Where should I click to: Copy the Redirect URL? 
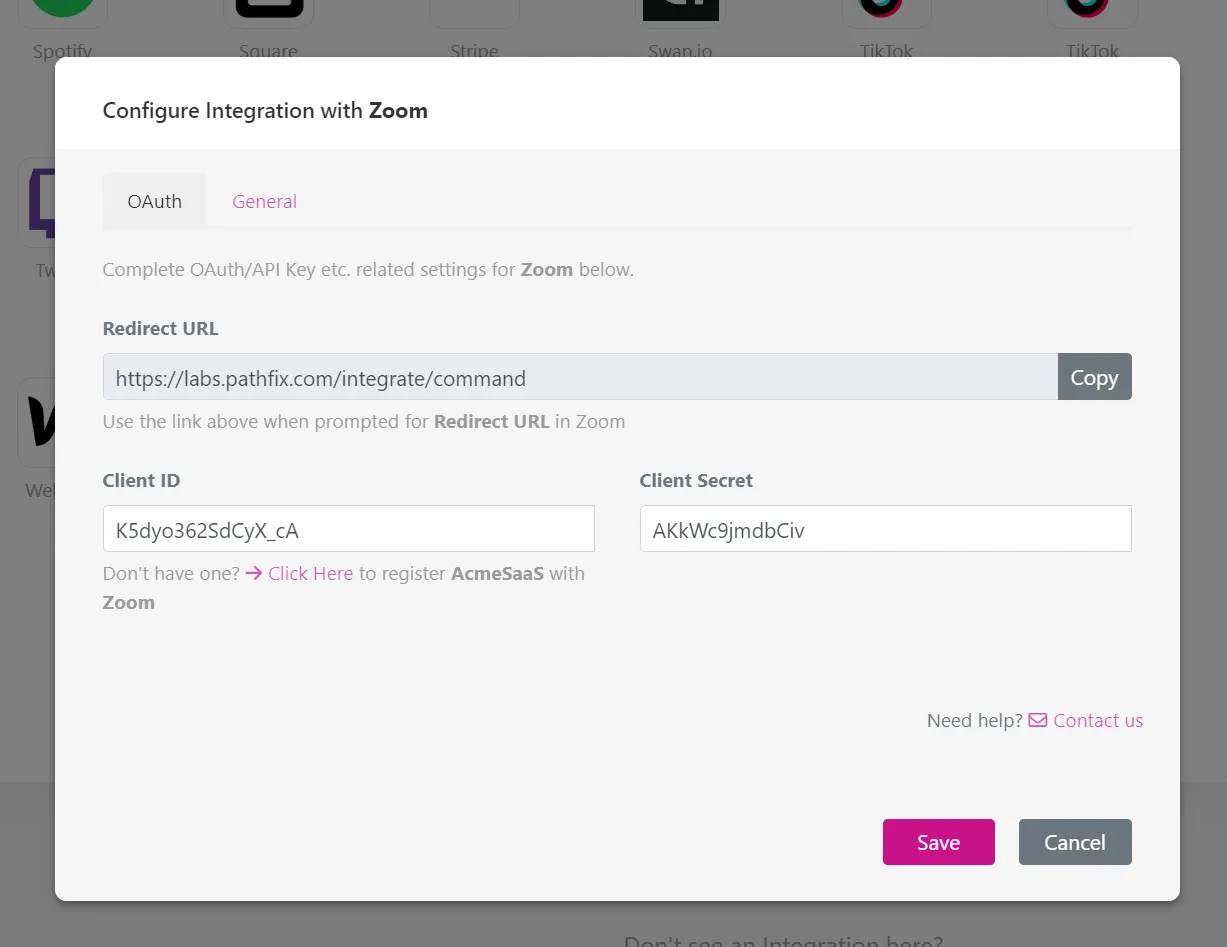point(1094,377)
